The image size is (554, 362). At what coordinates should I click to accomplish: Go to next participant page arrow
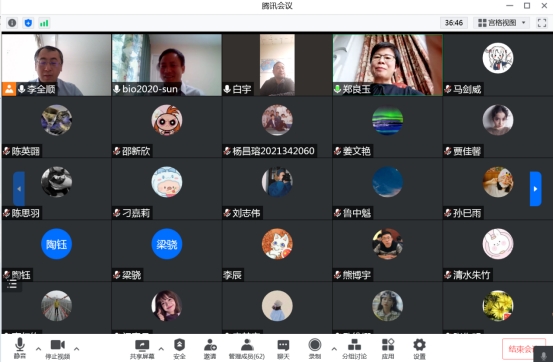point(535,189)
